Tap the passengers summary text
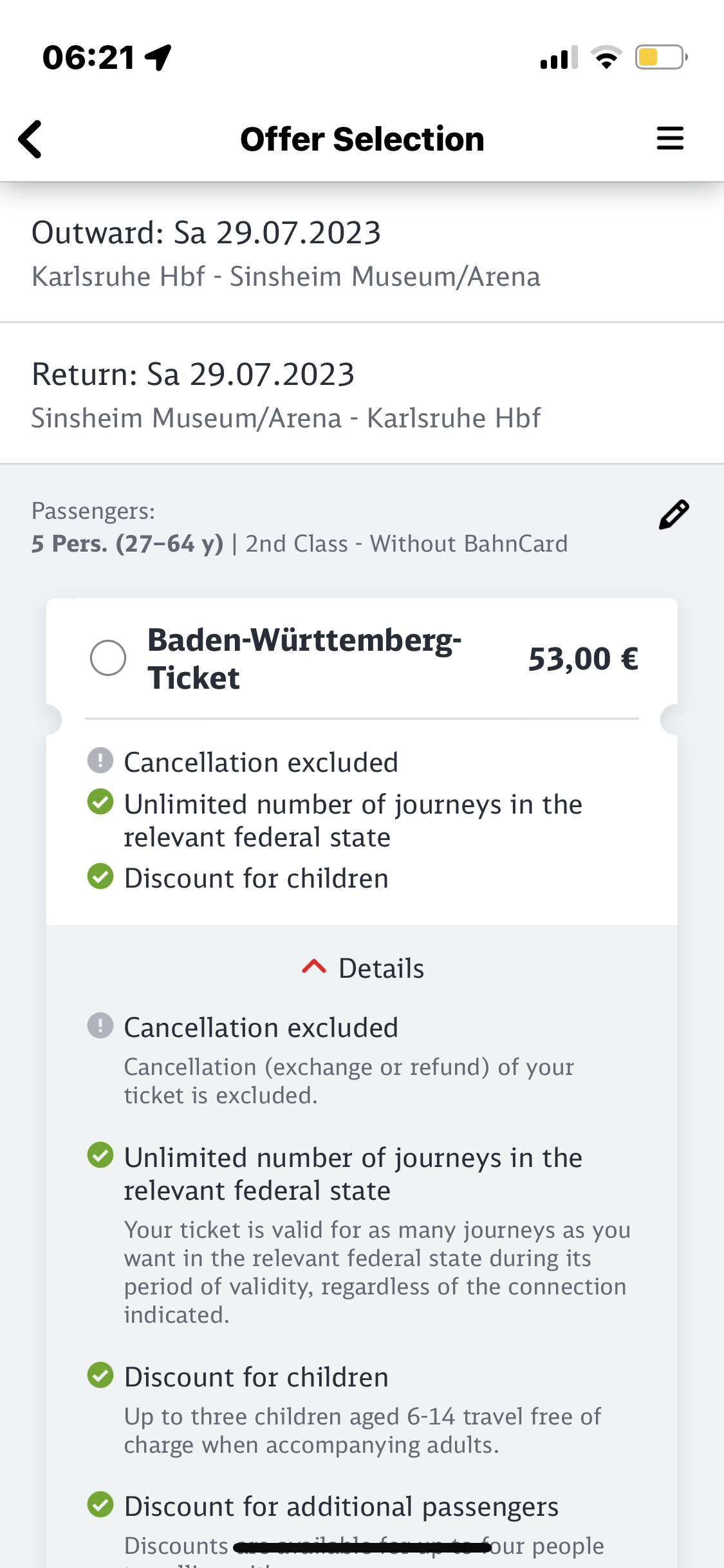Image resolution: width=724 pixels, height=1568 pixels. click(x=299, y=544)
